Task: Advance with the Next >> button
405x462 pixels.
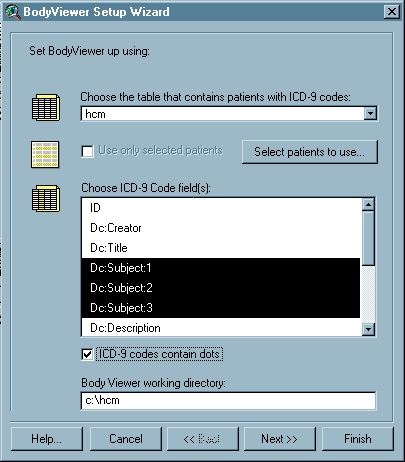Action: [x=279, y=439]
